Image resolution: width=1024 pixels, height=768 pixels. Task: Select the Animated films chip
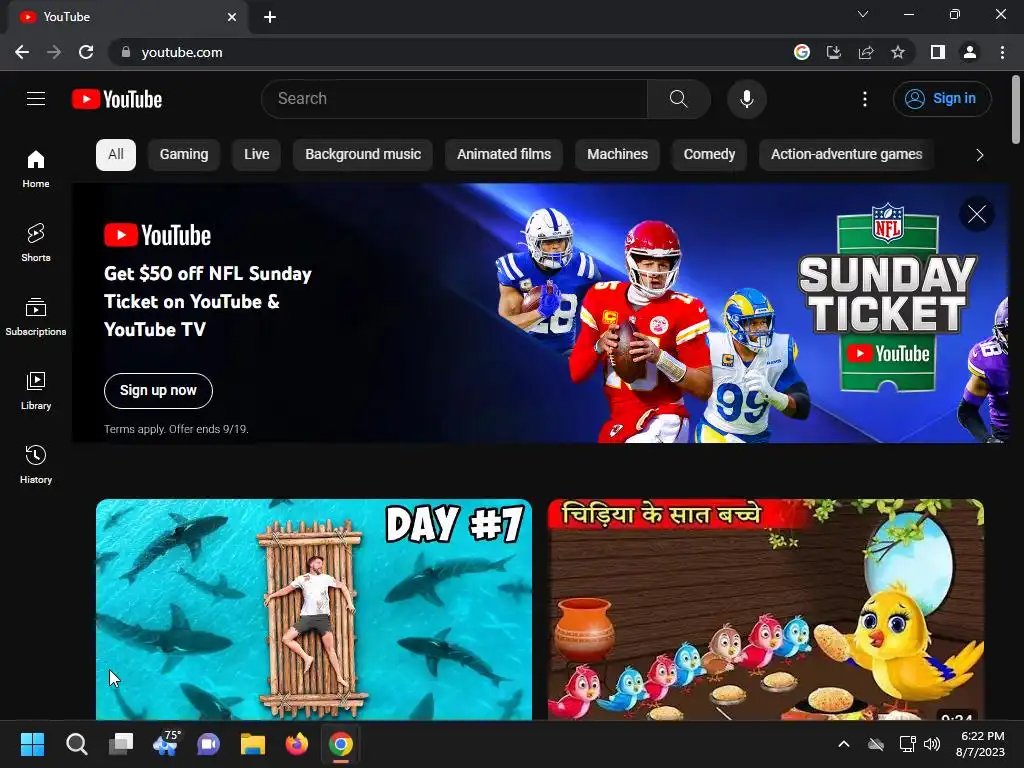point(504,155)
